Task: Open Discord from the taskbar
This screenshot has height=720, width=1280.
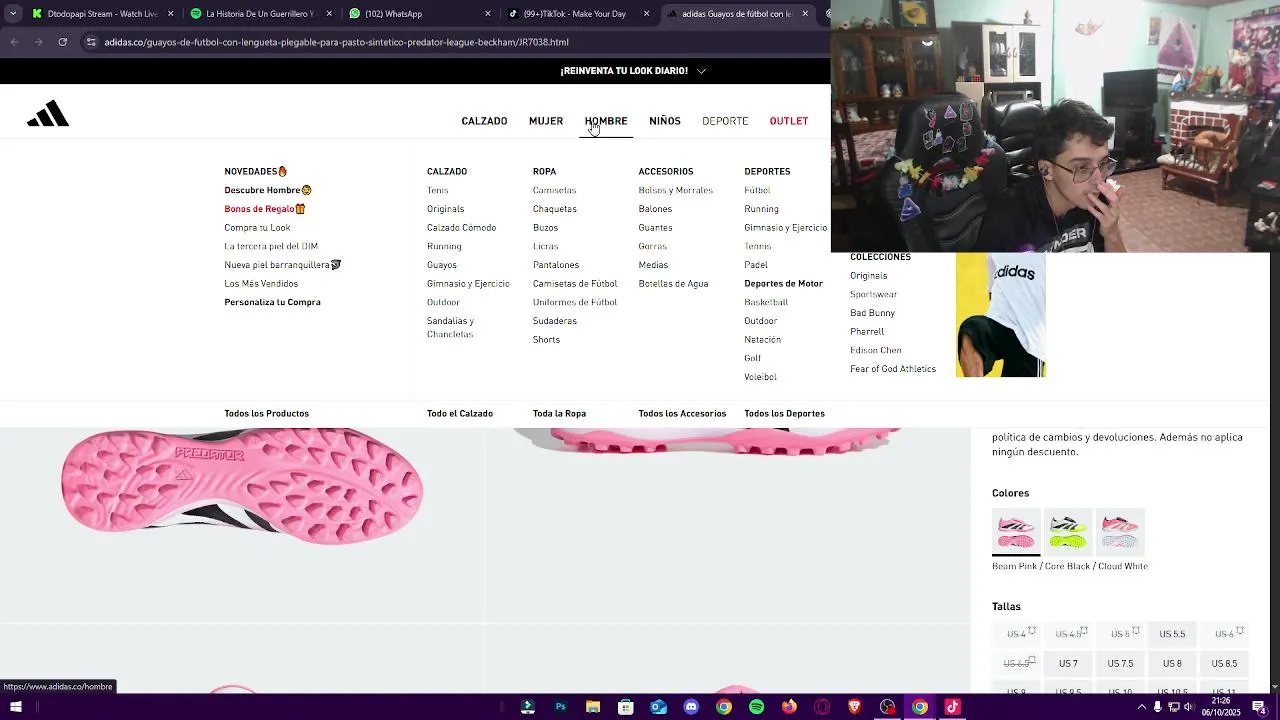Action: pyautogui.click(x=691, y=707)
